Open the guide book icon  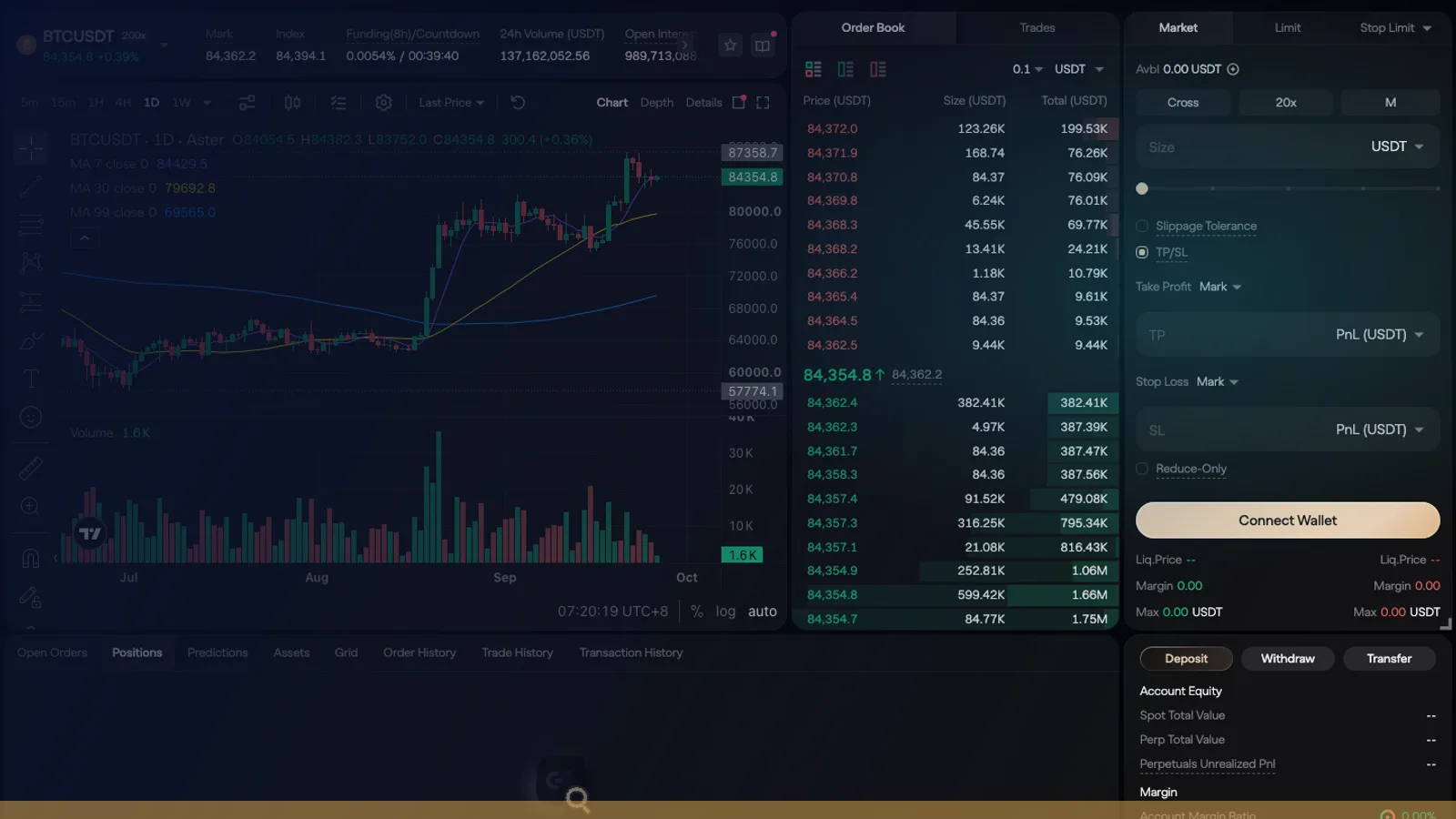click(x=763, y=45)
